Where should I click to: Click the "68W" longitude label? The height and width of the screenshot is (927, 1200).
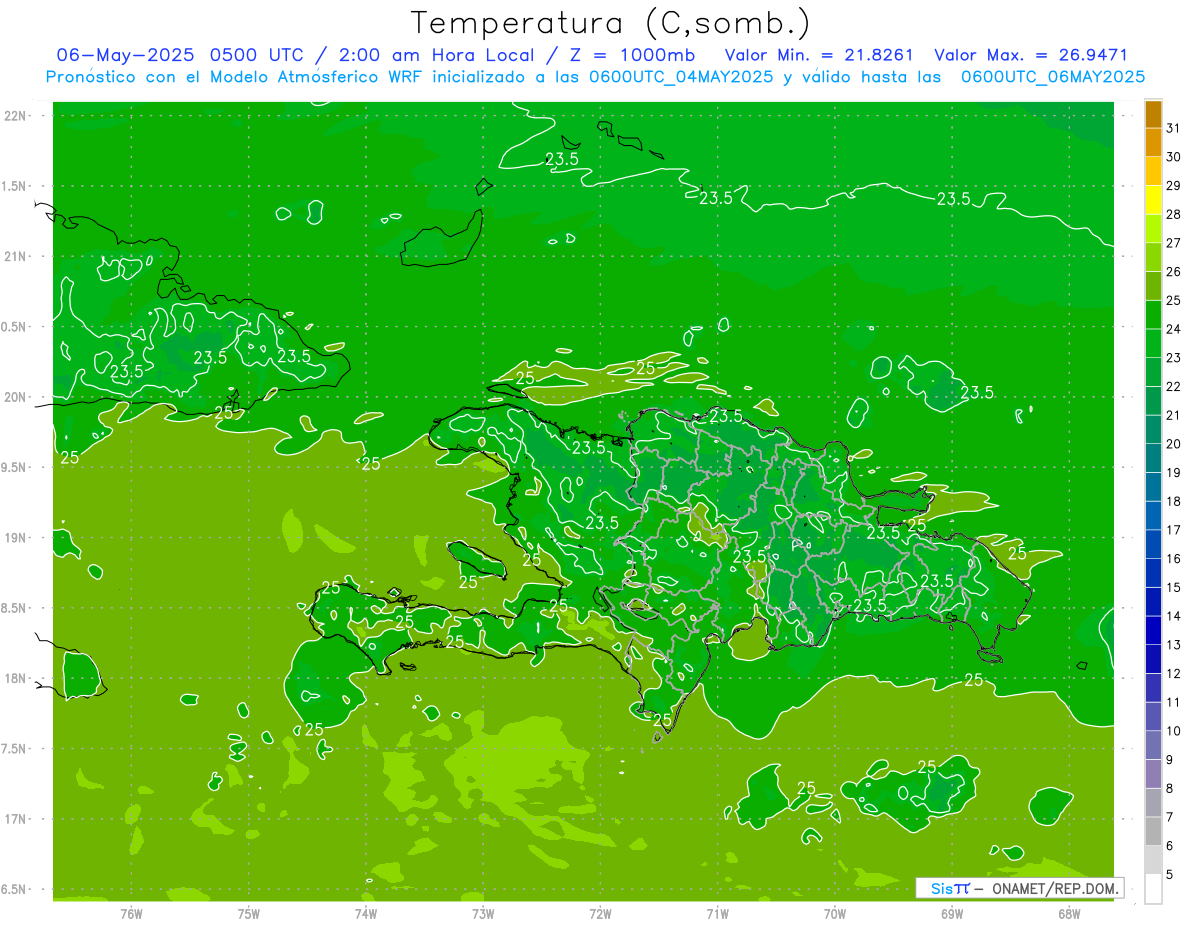coord(1069,914)
